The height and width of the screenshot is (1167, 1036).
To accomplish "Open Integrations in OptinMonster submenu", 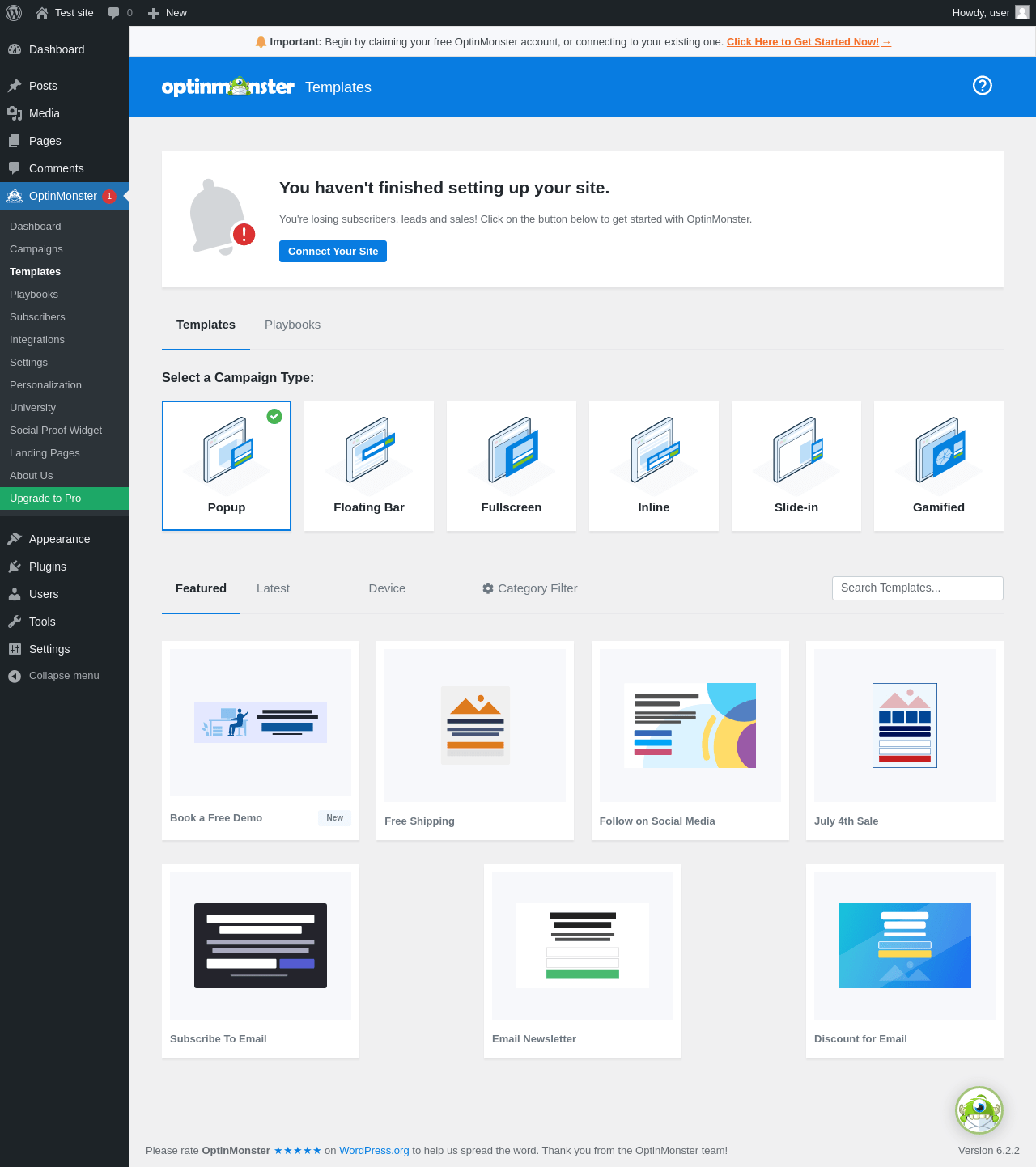I will (37, 340).
